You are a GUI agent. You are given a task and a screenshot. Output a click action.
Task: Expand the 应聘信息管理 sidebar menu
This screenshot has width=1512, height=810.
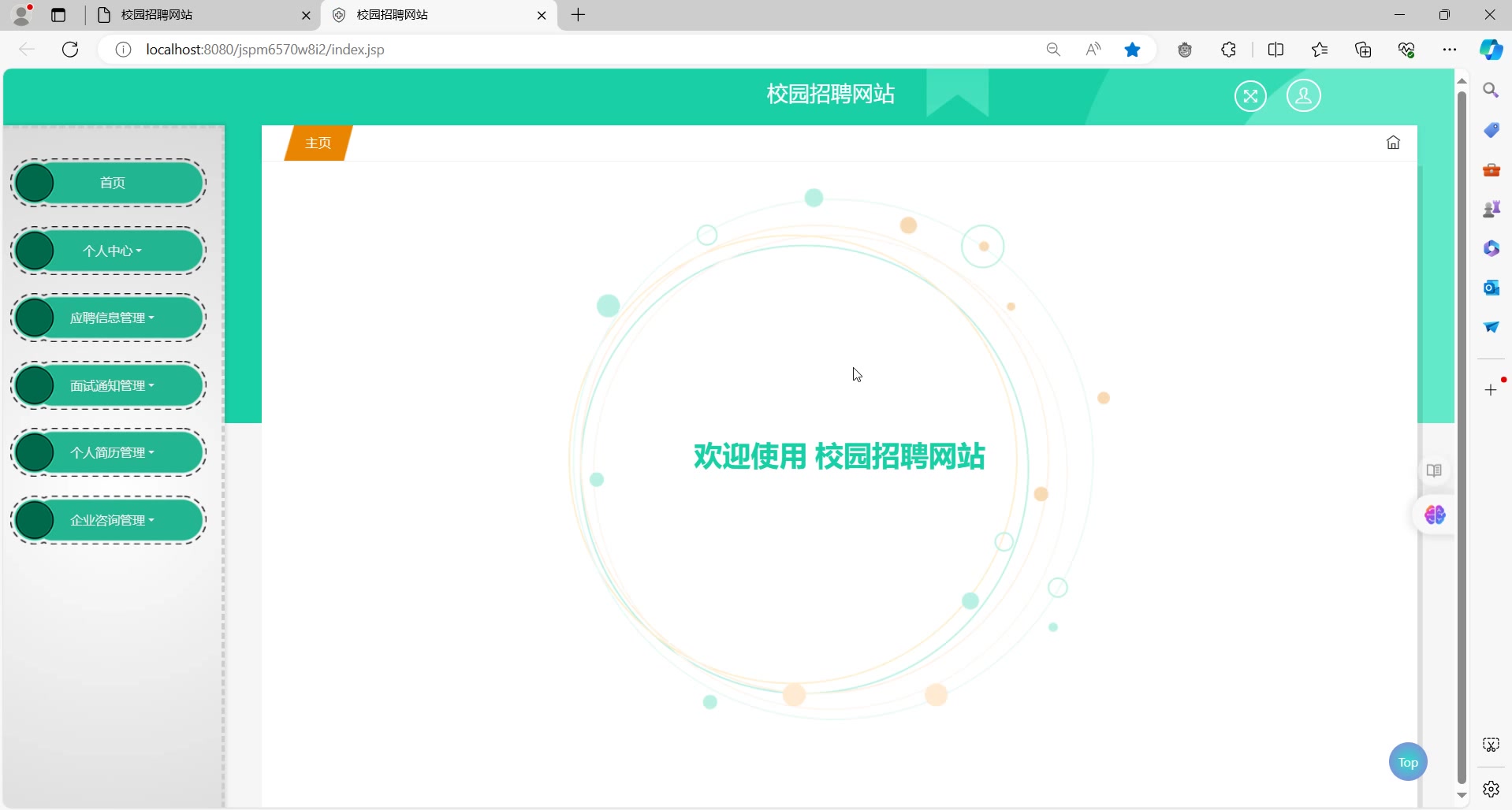tap(108, 318)
